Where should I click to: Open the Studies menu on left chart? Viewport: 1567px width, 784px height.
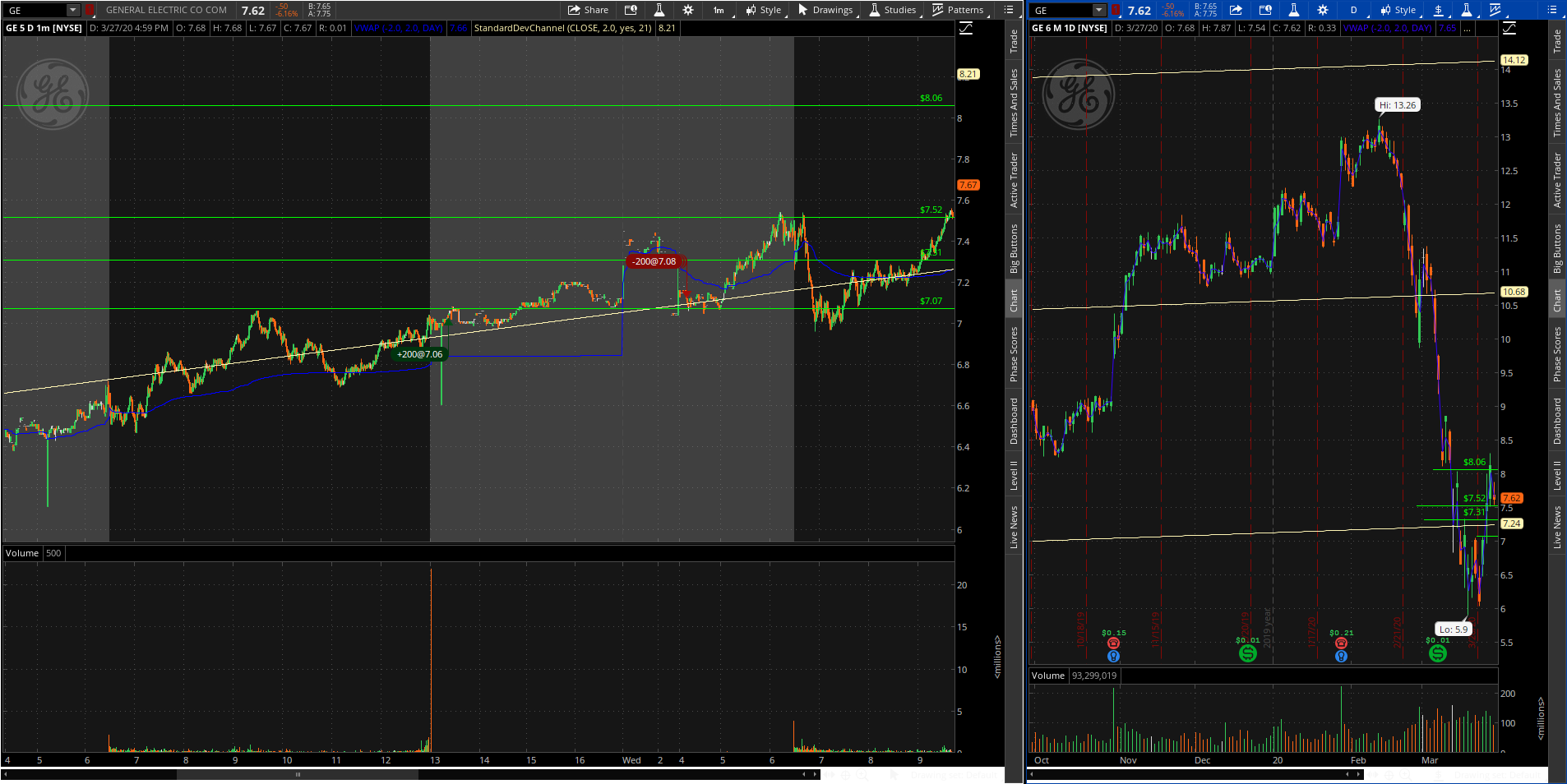click(893, 10)
